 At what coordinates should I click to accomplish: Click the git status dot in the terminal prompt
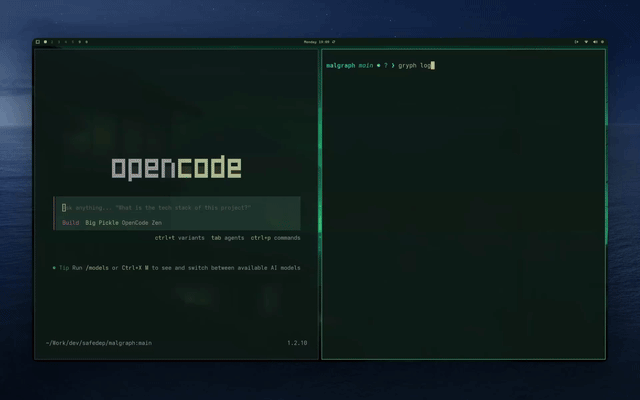379,65
